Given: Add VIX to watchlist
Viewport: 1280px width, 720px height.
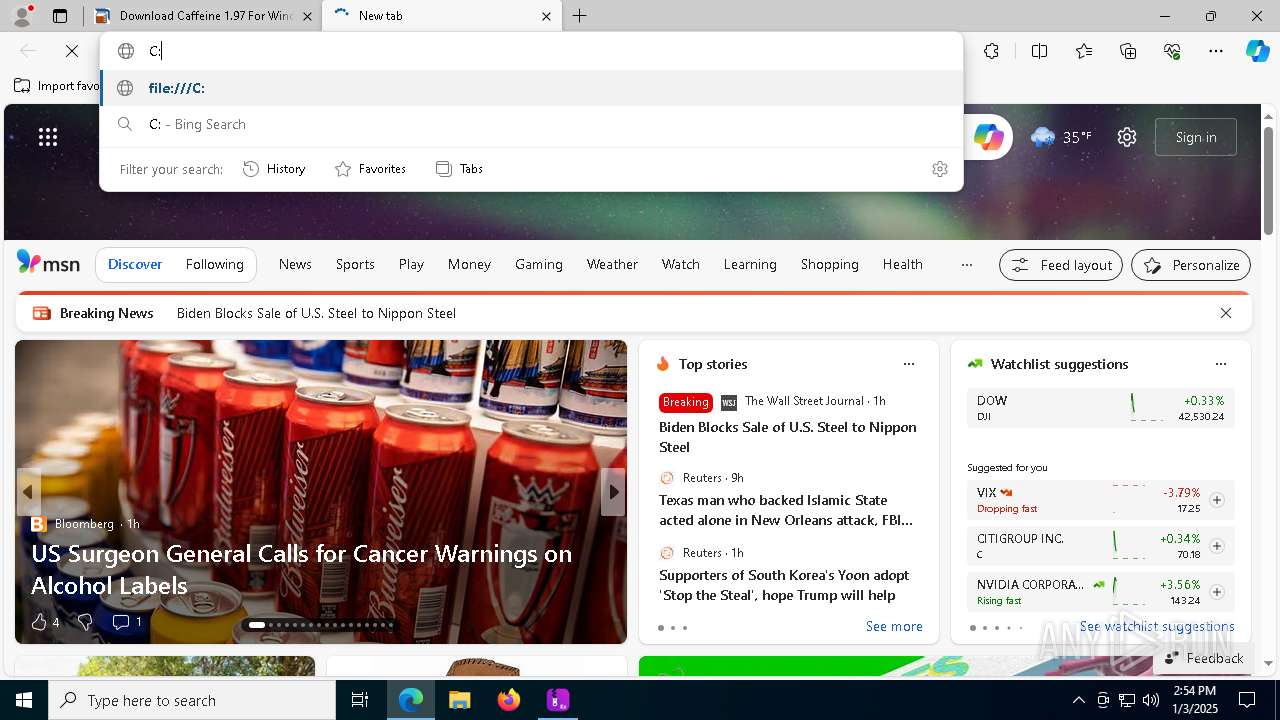Looking at the screenshot, I should [x=1217, y=500].
